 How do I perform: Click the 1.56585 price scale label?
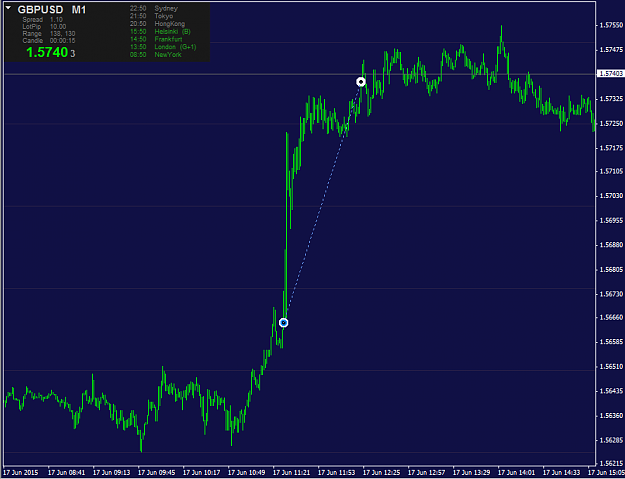click(611, 342)
